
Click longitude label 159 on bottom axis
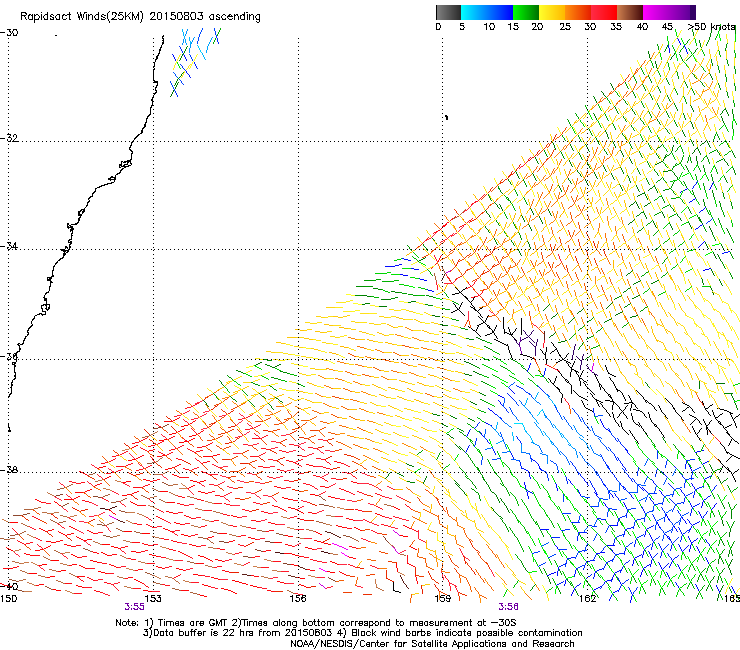point(443,599)
